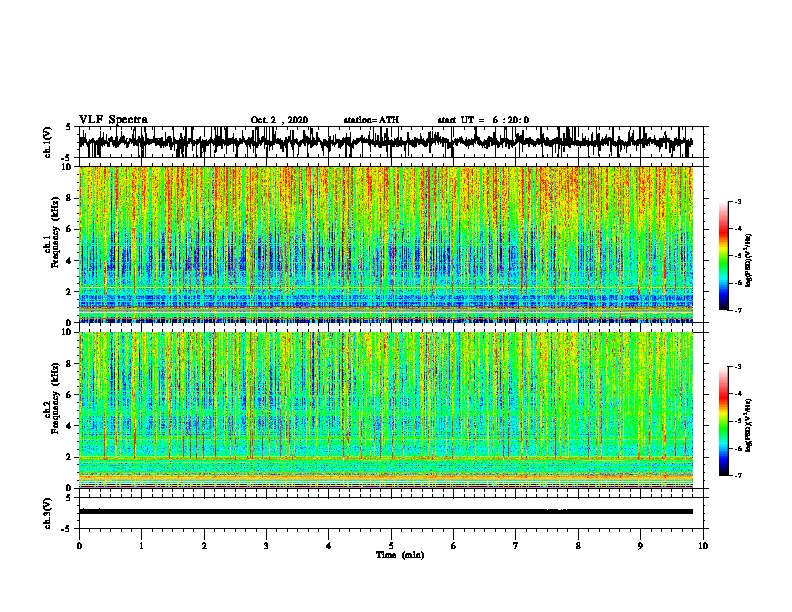Click the date label 'Oct. 2 , 2020'
Viewport: 792px width, 612px height.
(x=279, y=120)
